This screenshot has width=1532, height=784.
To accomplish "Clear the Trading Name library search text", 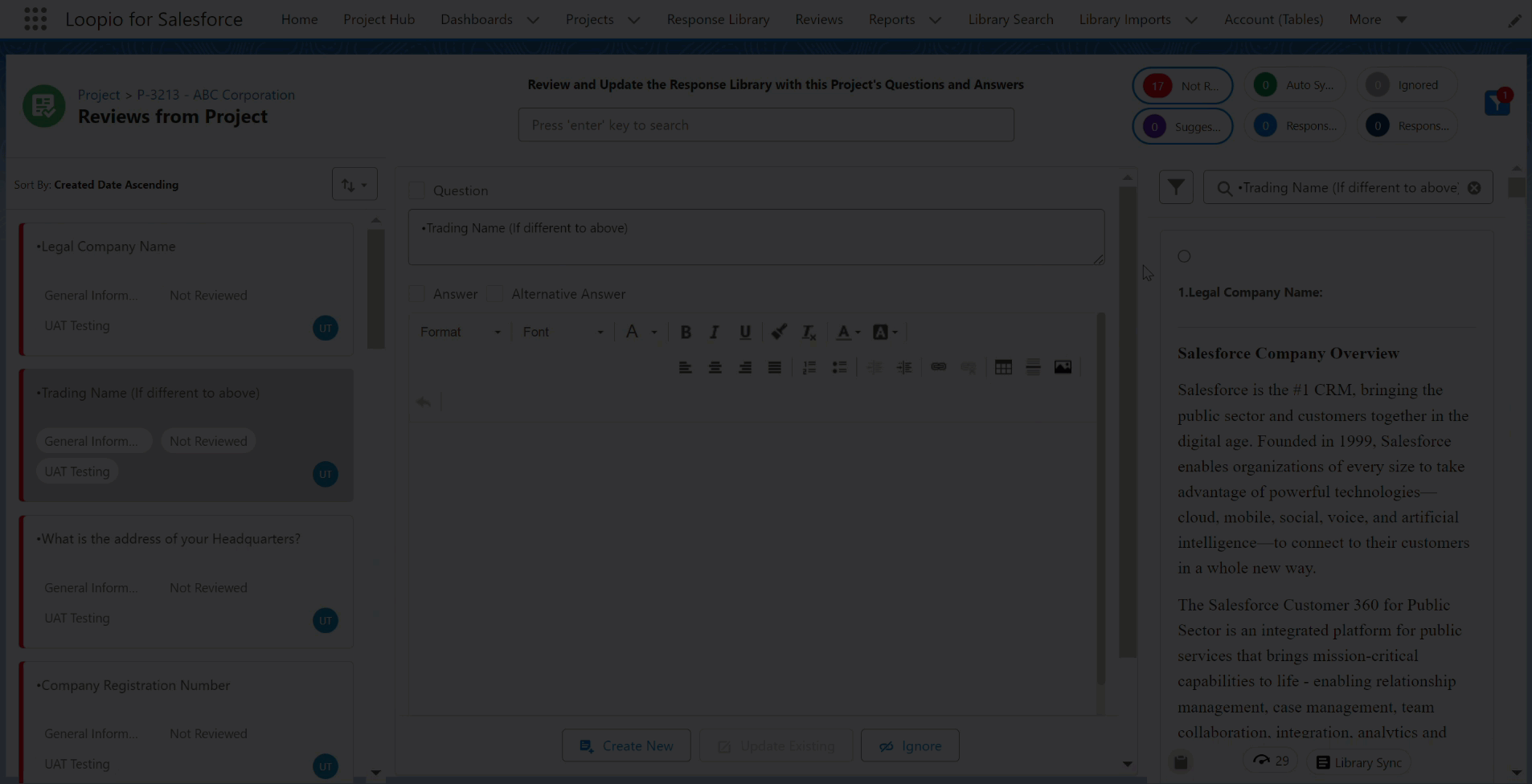I will 1474,188.
